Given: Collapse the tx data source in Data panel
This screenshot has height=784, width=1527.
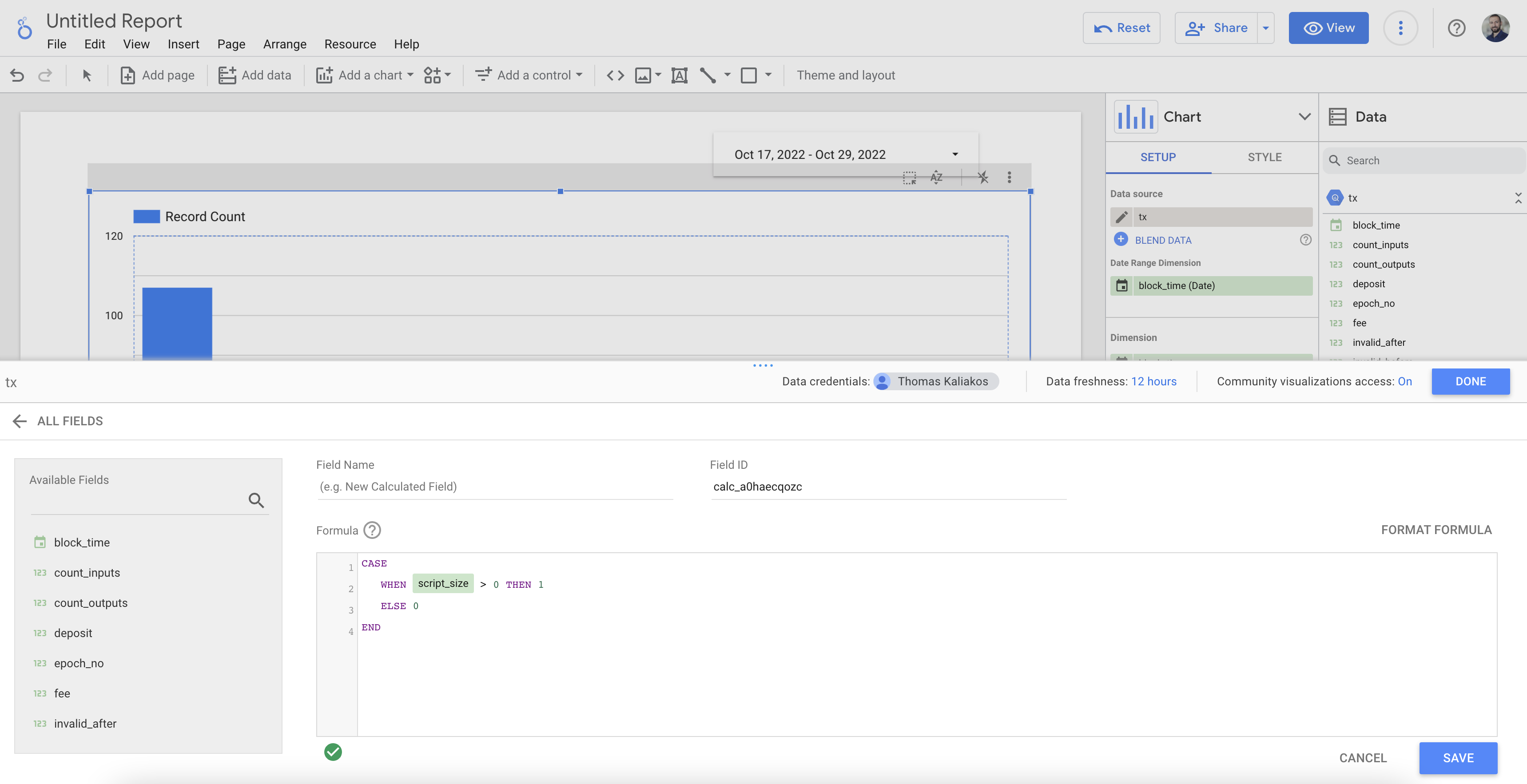Looking at the screenshot, I should point(1518,198).
